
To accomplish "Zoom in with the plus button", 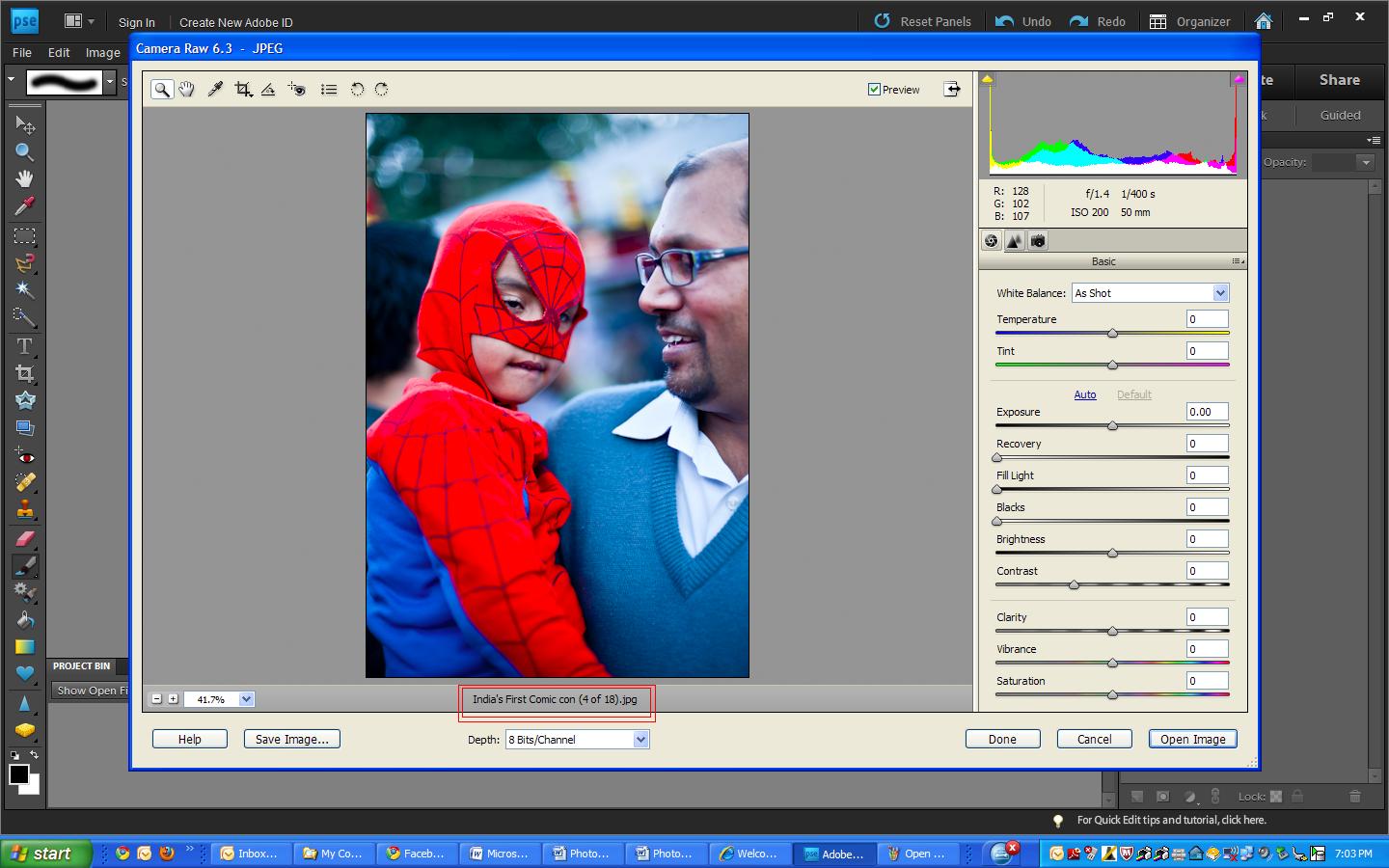I will 174,699.
